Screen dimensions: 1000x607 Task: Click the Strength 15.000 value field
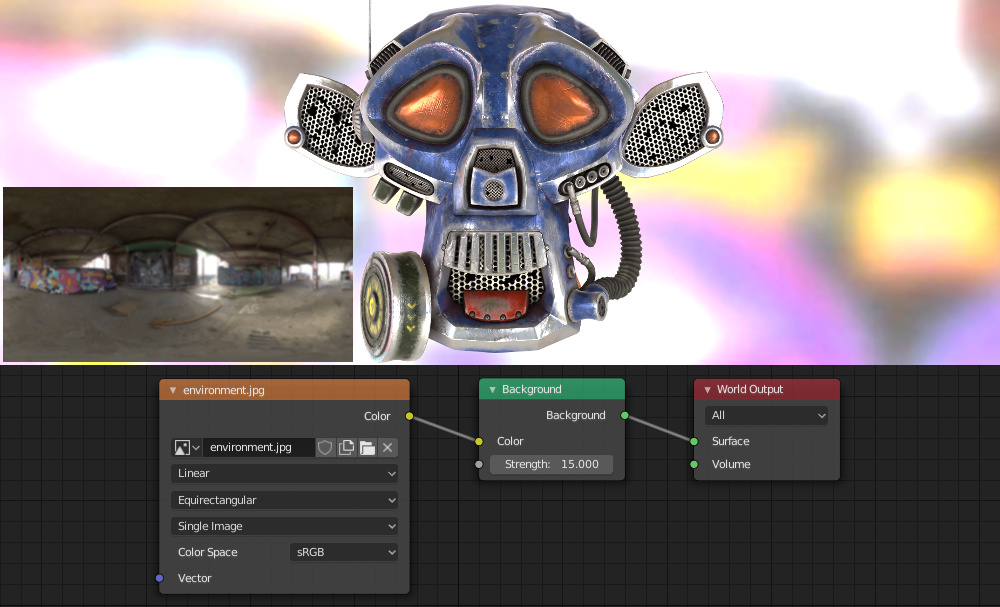point(552,464)
